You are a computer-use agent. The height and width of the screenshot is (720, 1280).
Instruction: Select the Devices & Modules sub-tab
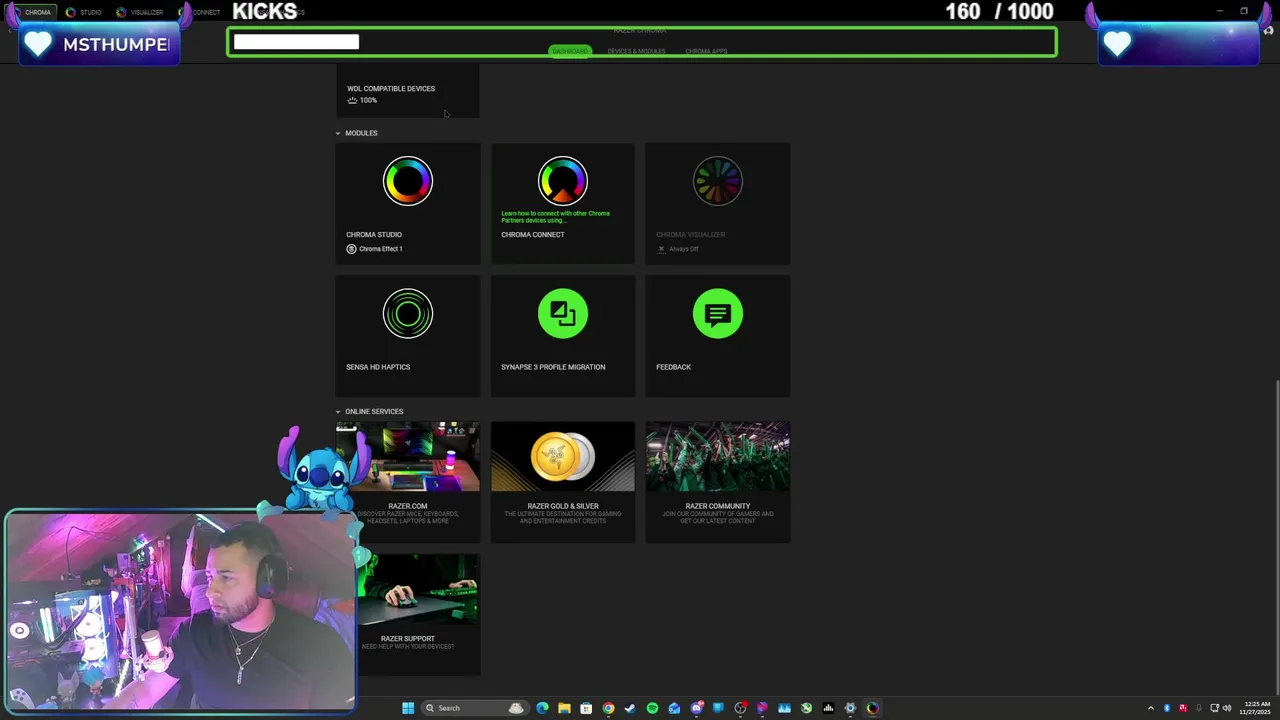click(x=636, y=51)
